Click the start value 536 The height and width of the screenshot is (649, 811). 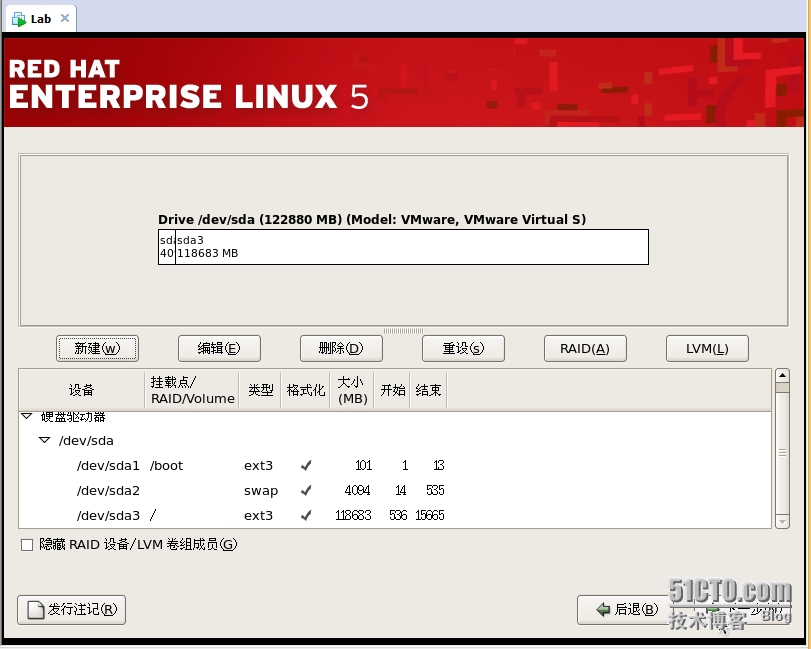[398, 515]
